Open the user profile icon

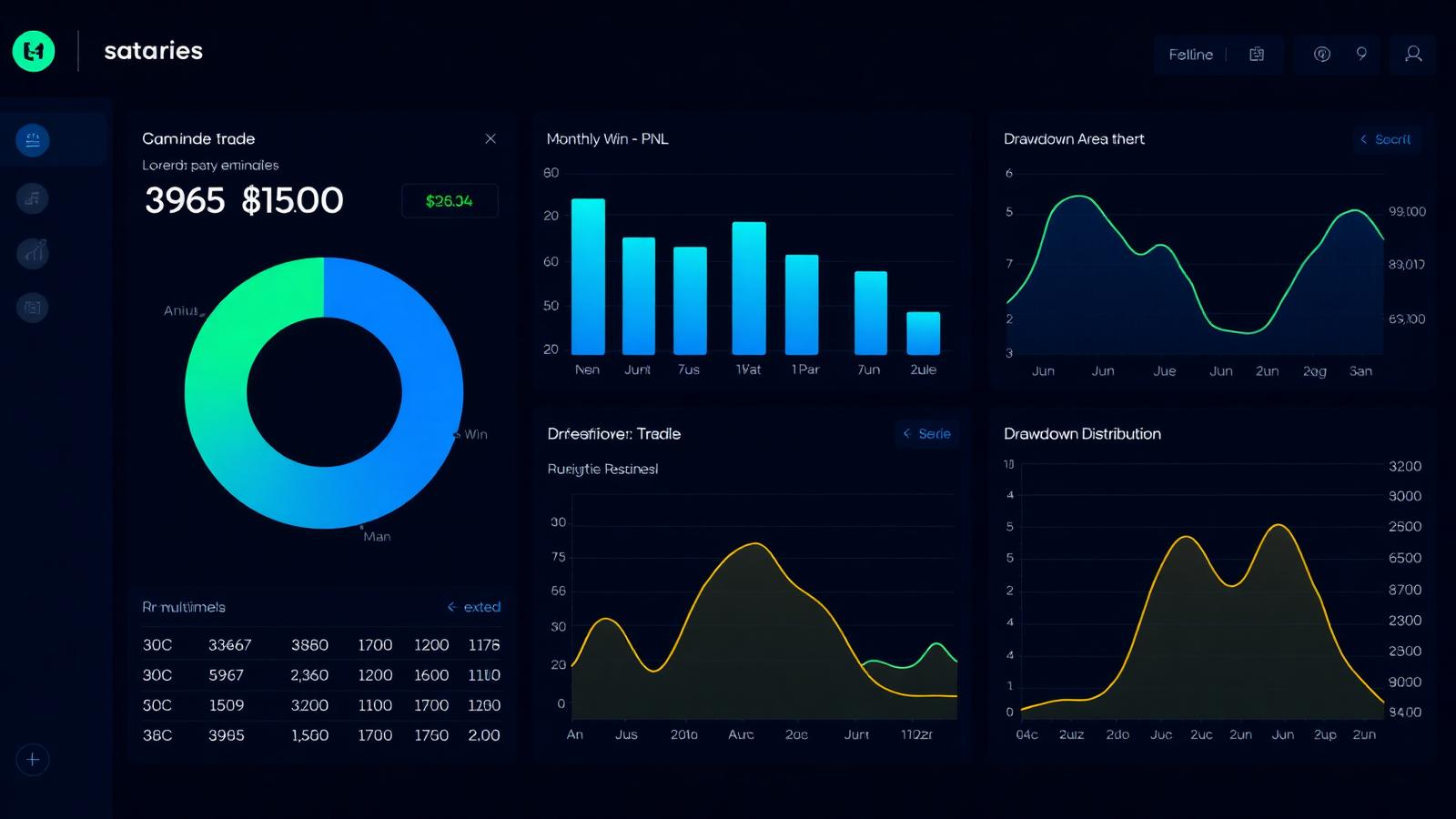(x=1413, y=55)
